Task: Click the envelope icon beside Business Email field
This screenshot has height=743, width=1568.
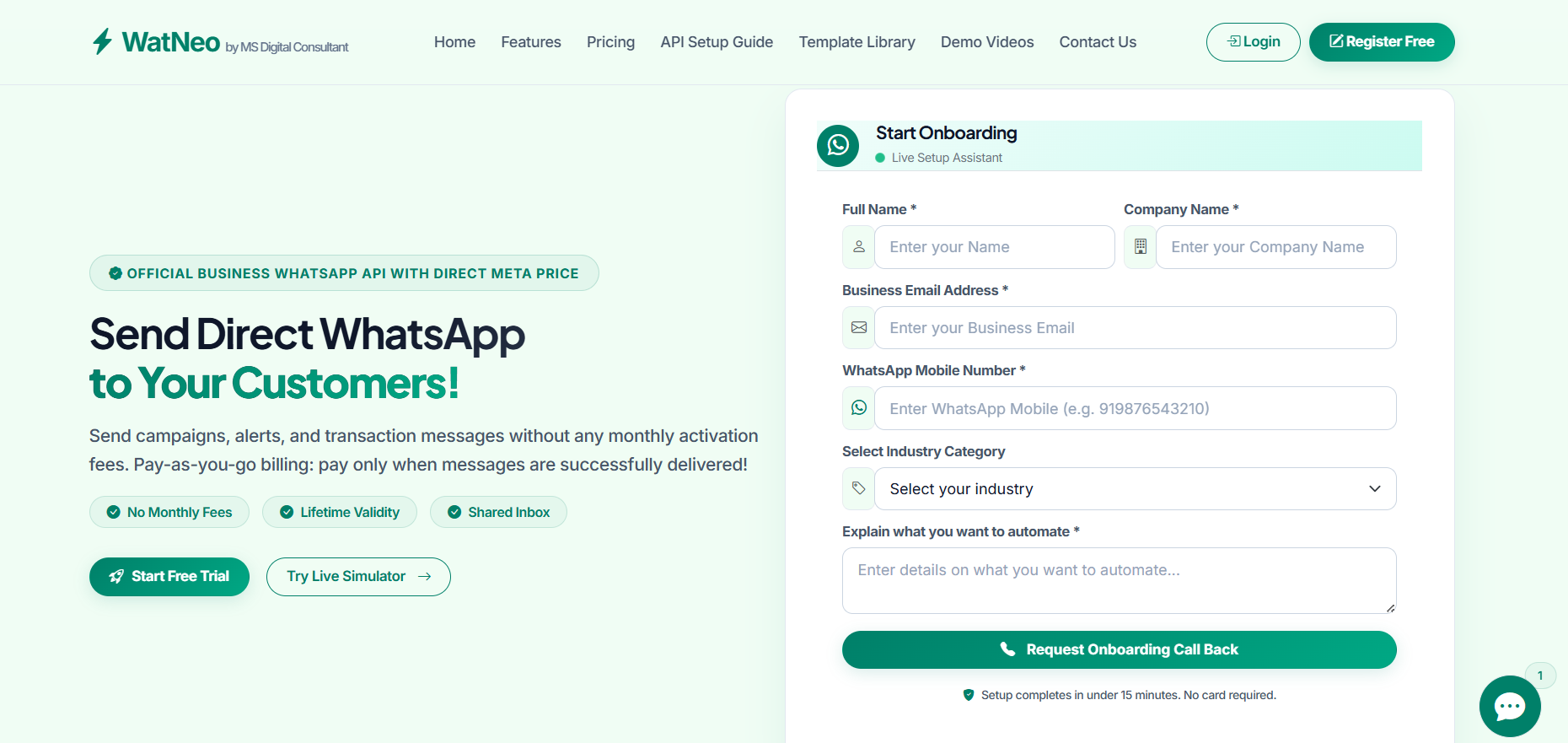Action: 859,328
